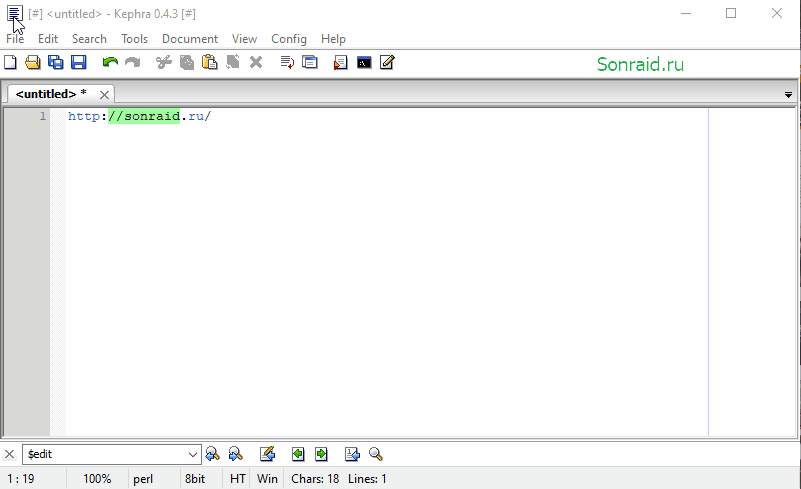801x489 pixels.
Task: Jump to last edit icon in search bar
Action: [x=267, y=454]
